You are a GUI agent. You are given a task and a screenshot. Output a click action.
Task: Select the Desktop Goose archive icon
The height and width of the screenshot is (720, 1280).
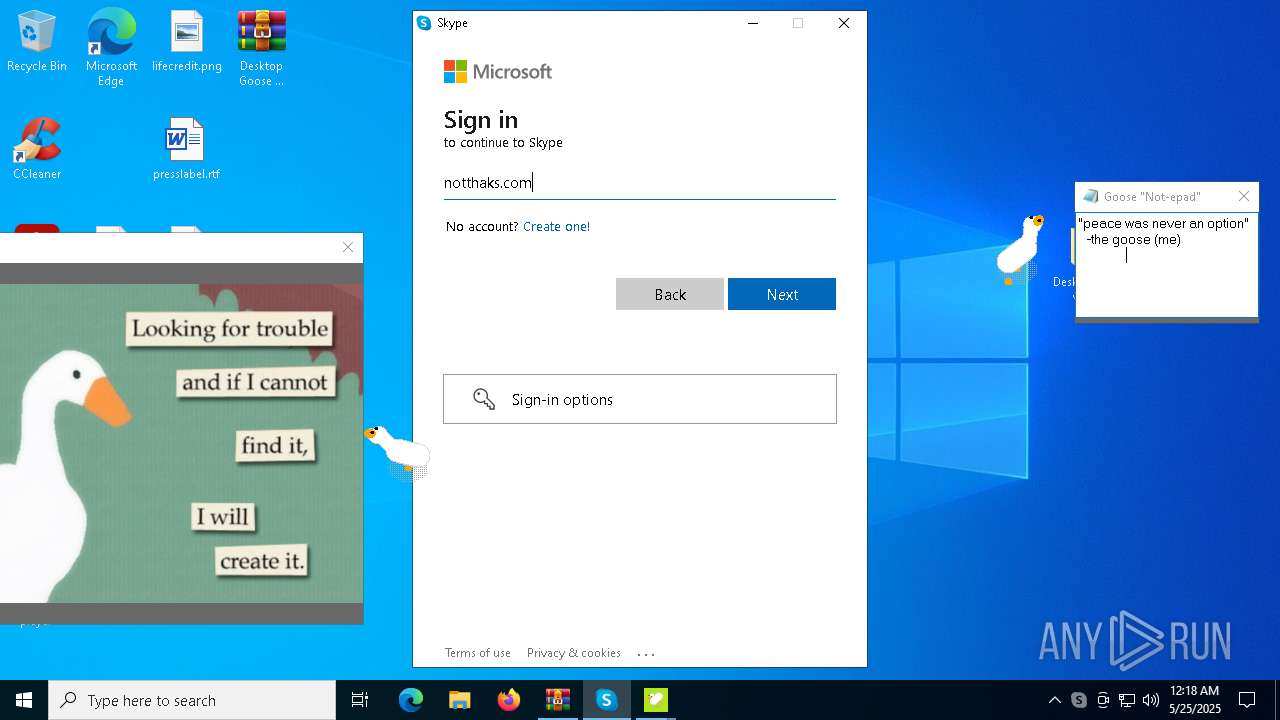pos(261,47)
